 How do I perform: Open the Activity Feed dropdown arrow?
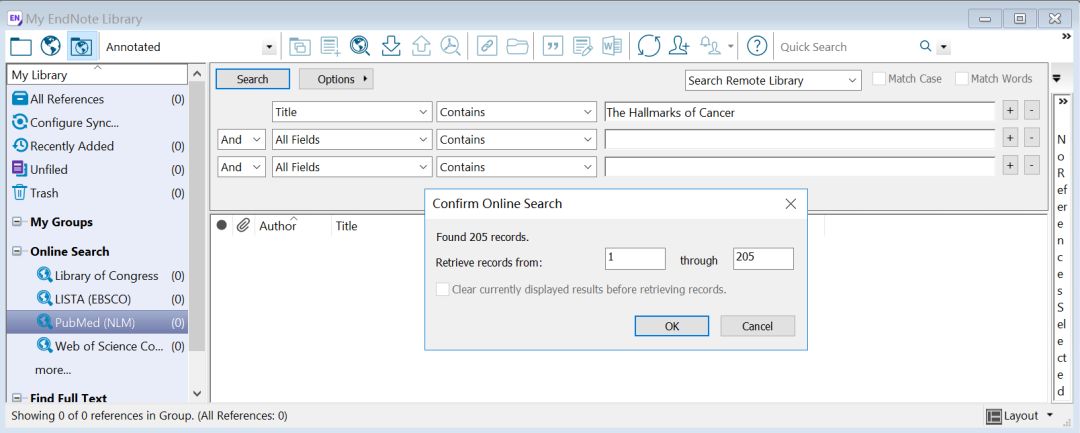(731, 47)
